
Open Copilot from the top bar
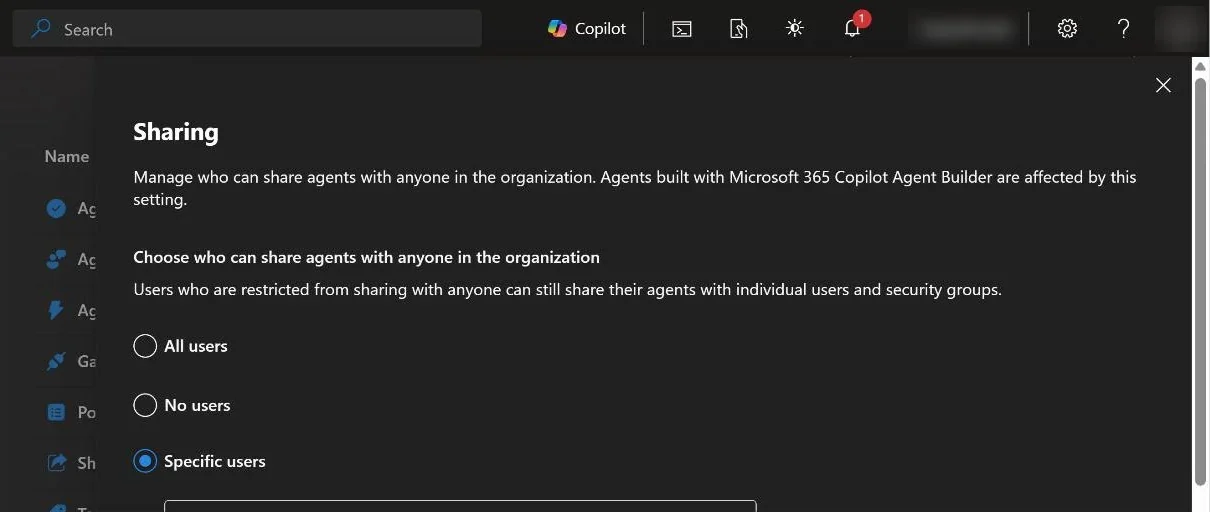587,29
